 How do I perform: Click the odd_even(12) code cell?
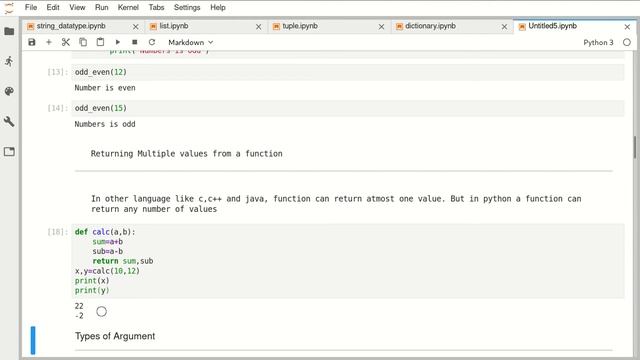348,72
